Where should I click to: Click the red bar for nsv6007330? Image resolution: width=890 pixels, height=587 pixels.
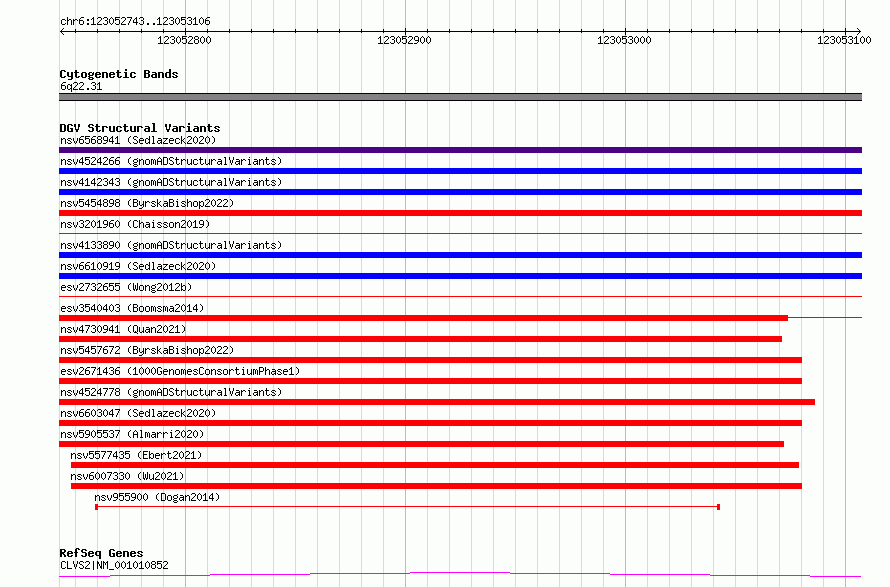coord(436,486)
